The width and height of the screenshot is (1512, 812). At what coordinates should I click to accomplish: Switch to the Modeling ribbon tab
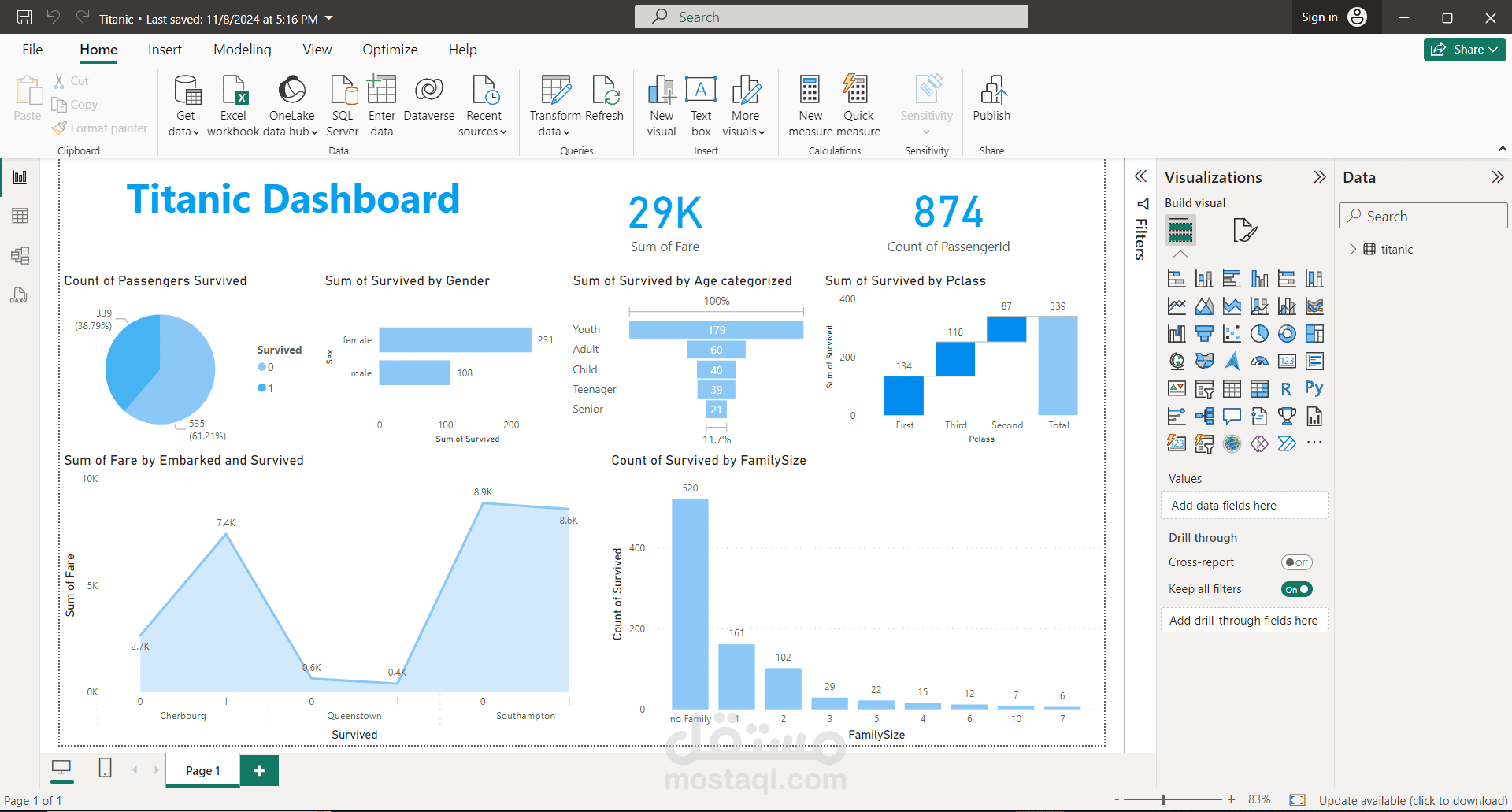[243, 50]
